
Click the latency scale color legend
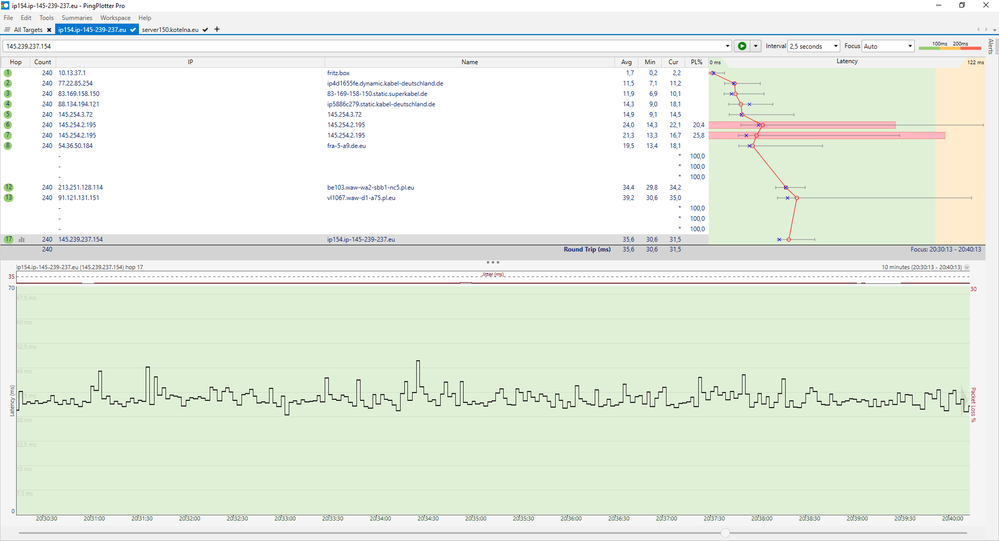(x=950, y=46)
